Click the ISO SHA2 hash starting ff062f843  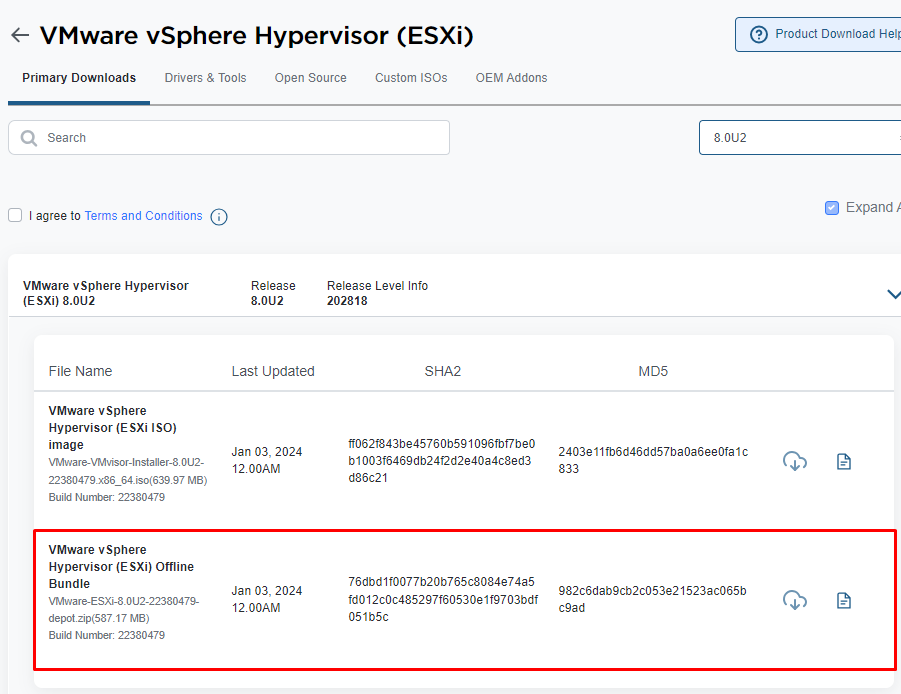tap(442, 461)
